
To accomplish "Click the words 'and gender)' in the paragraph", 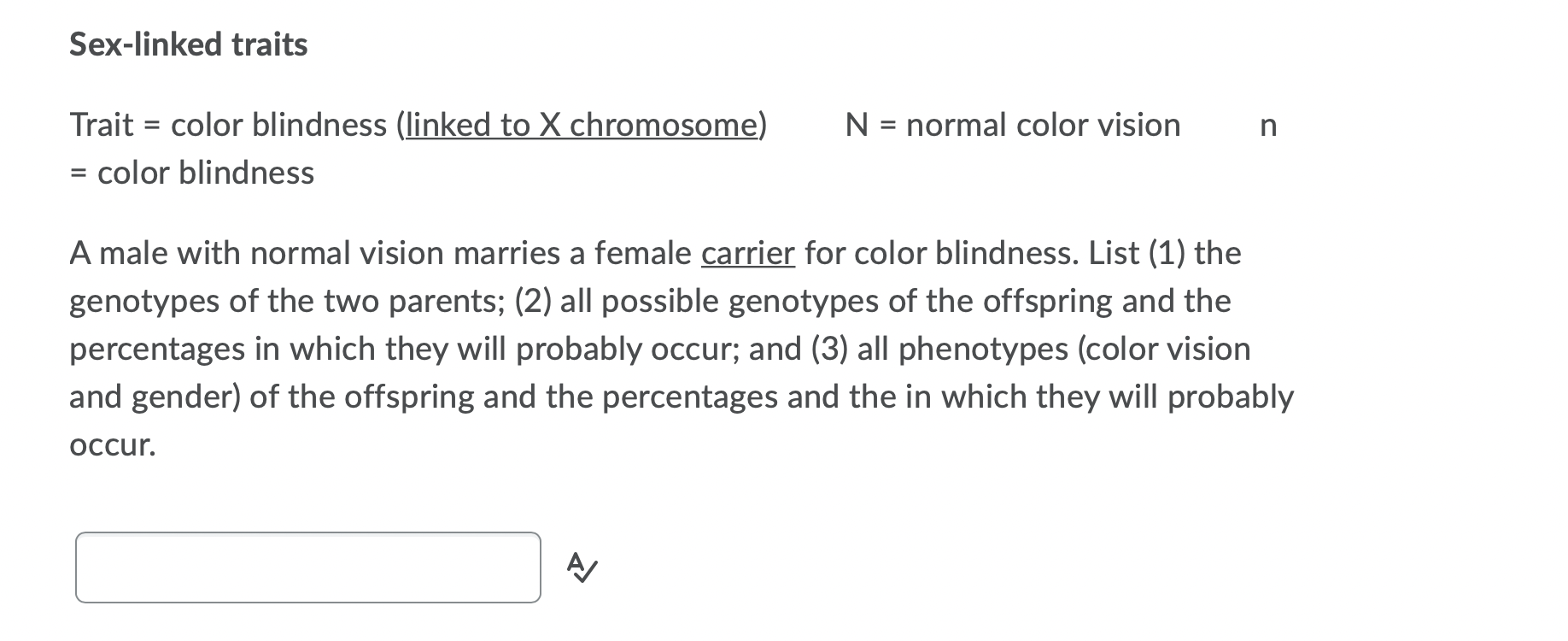I will click(155, 397).
